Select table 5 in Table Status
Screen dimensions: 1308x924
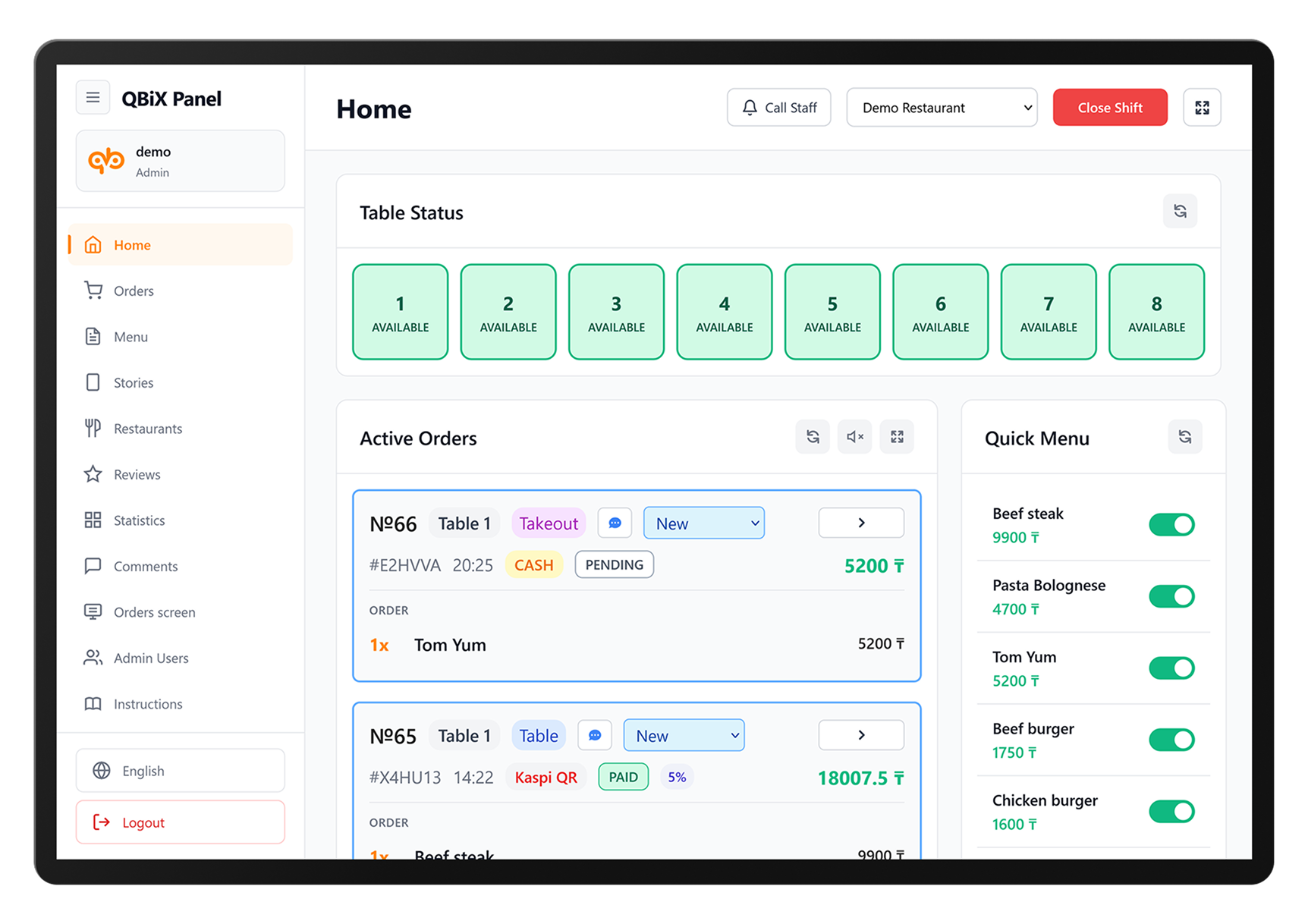pos(832,311)
